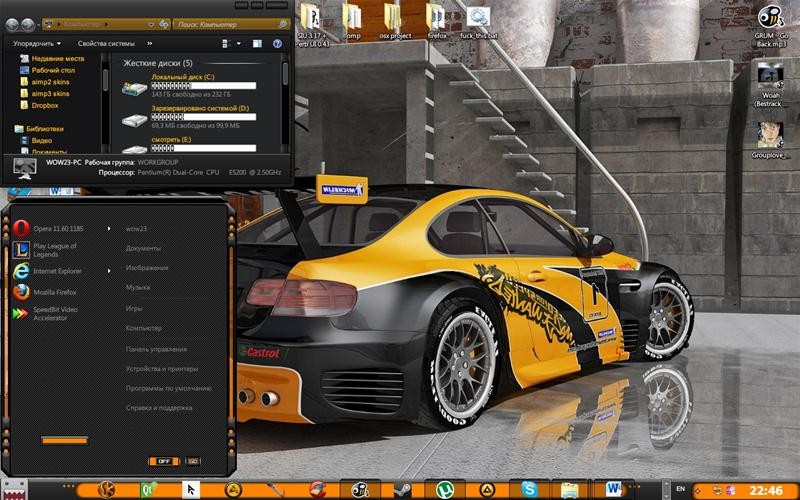
Task: Click the 22:46 tray clock
Action: point(766,491)
